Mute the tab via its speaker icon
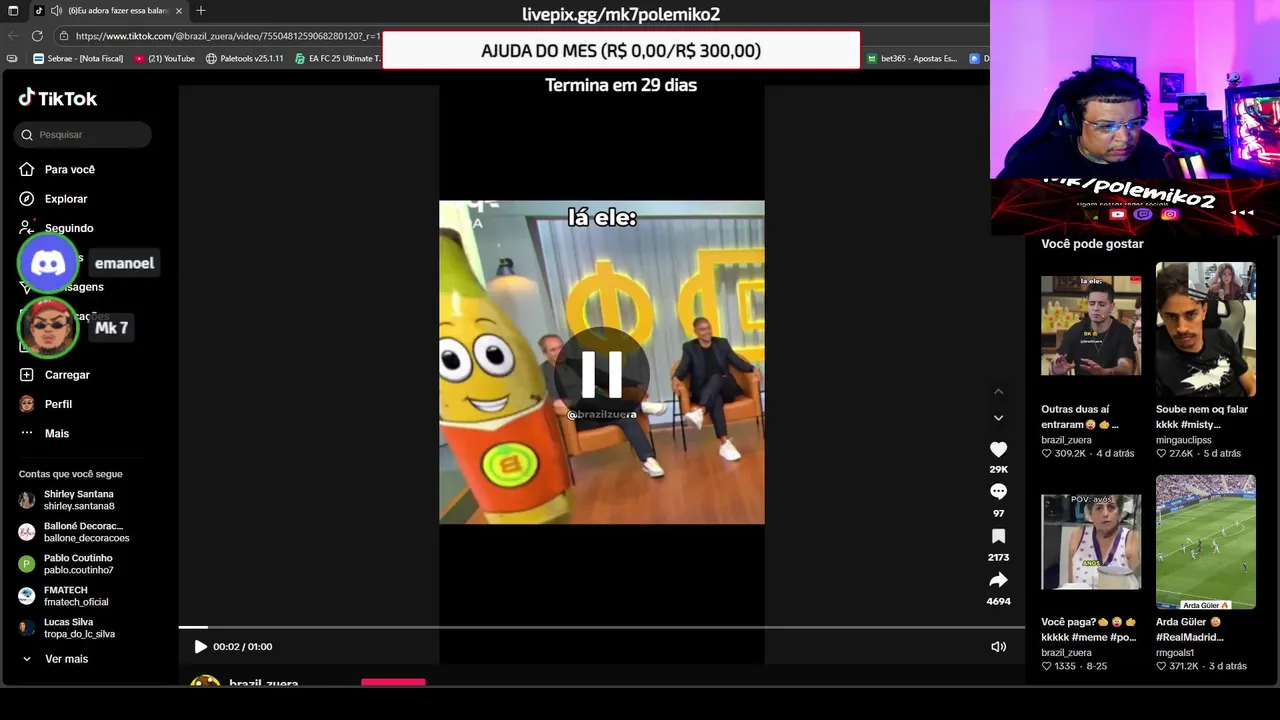This screenshot has width=1280, height=720. pyautogui.click(x=57, y=11)
